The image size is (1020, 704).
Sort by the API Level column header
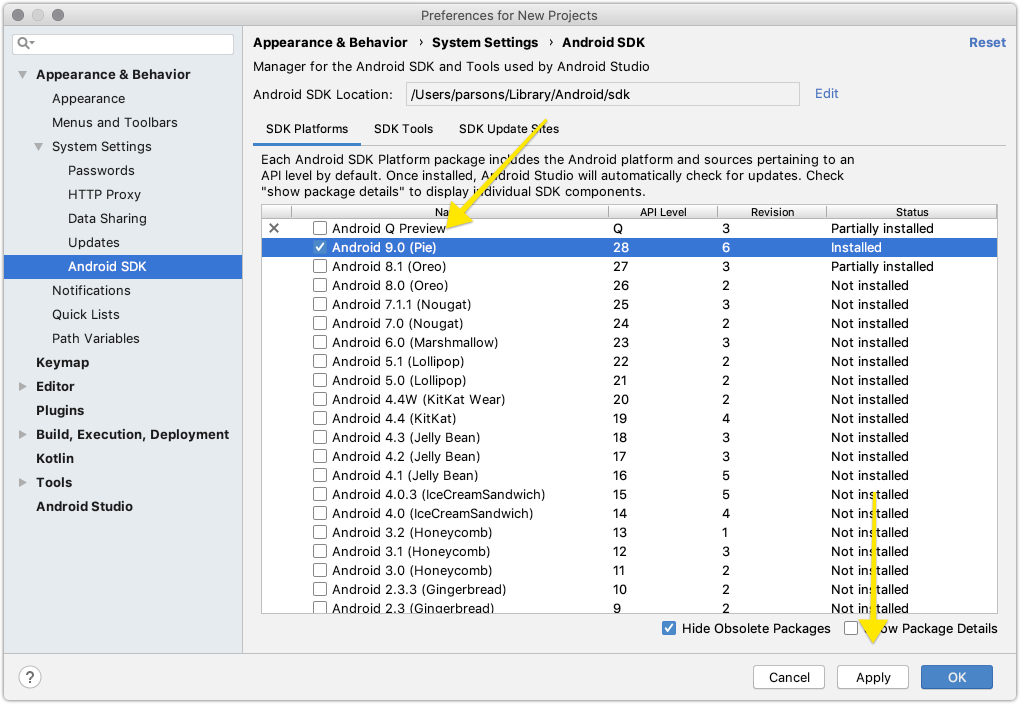coord(663,212)
